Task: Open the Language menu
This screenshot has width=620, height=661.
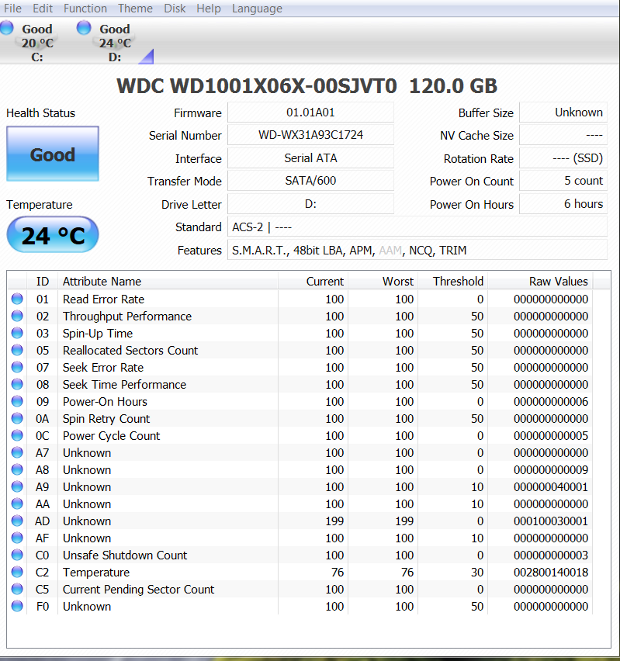Action: tap(257, 8)
